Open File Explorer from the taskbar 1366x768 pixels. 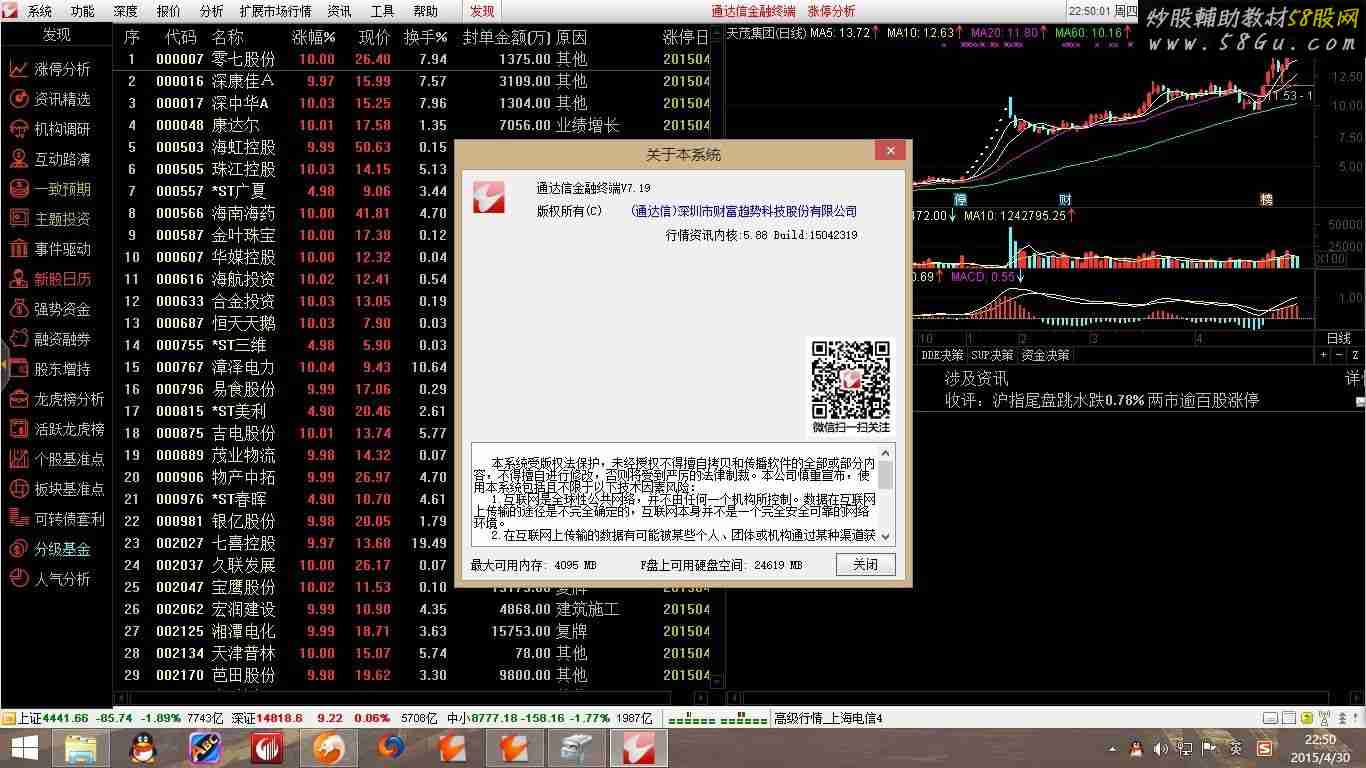coord(80,747)
